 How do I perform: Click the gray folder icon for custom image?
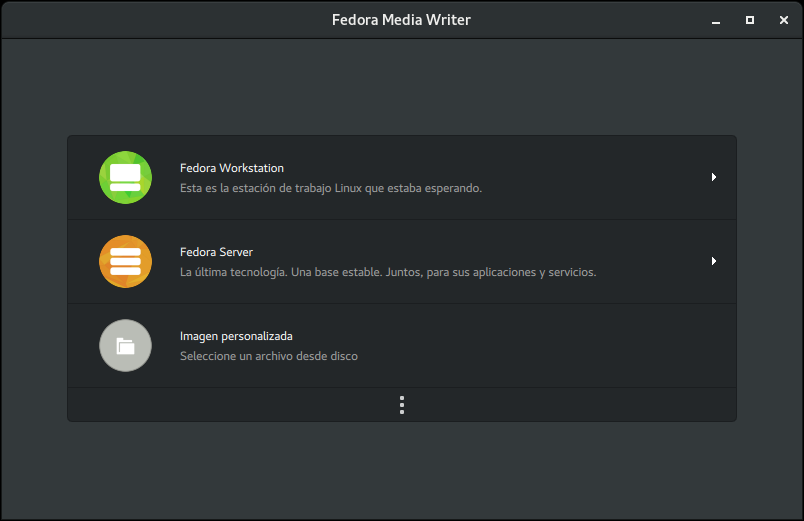(x=126, y=346)
